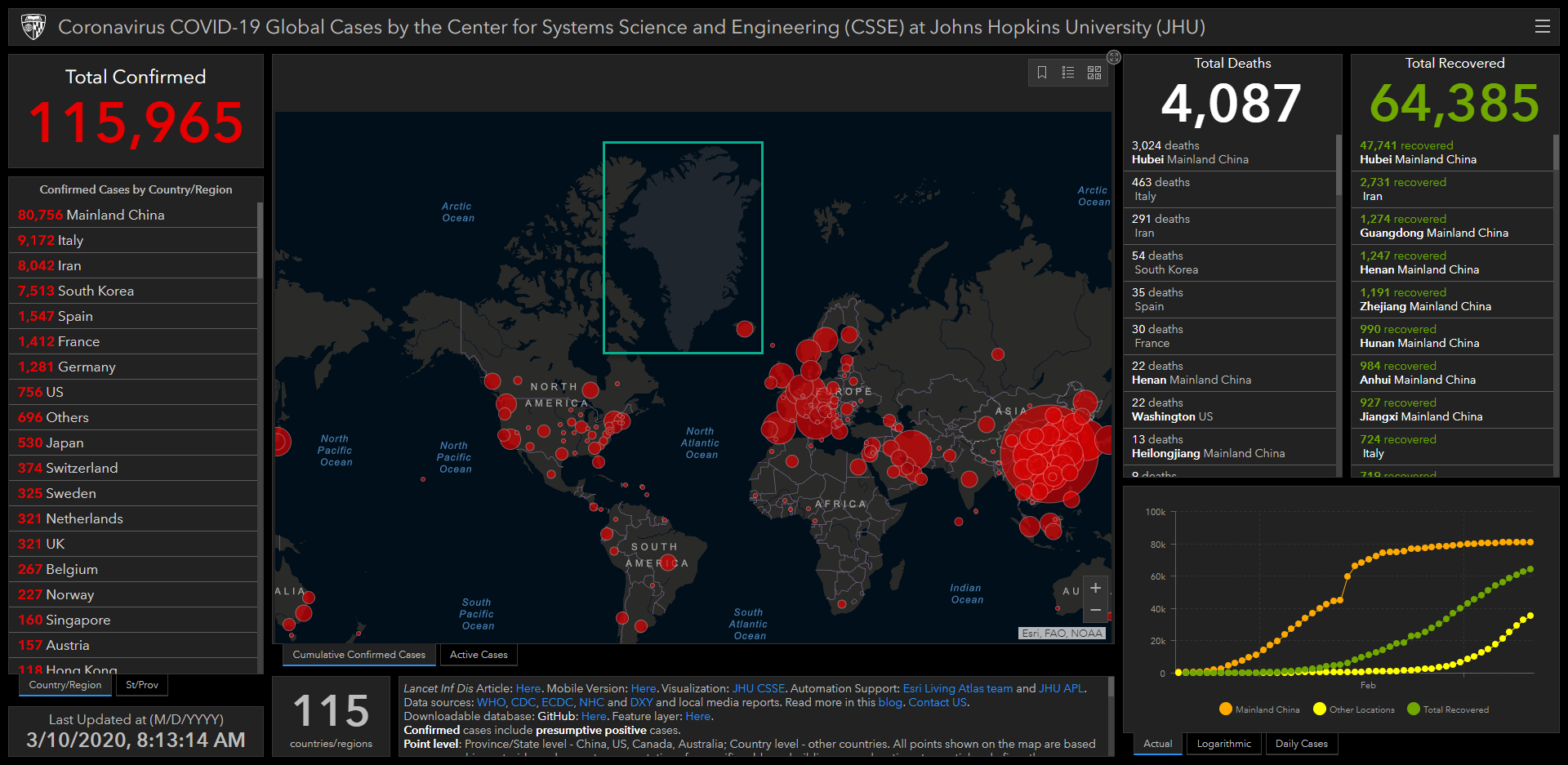Click 724 recovered Italy entry
The image size is (1568, 765).
pos(1453,447)
